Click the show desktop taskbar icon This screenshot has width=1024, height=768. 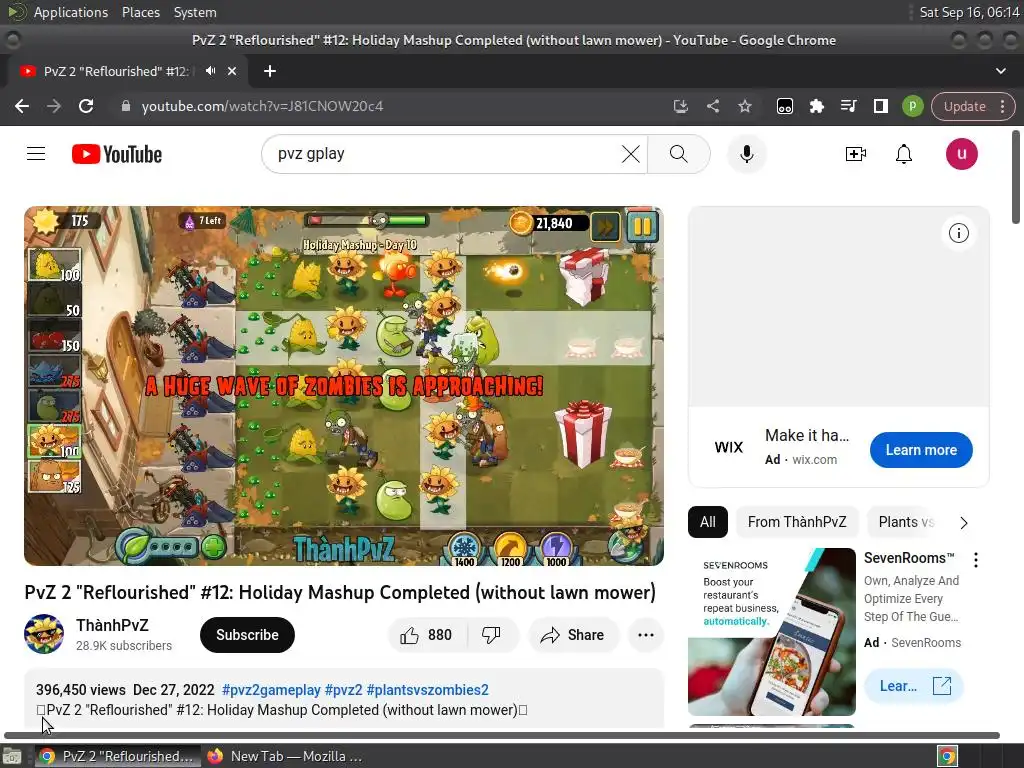(x=12, y=756)
